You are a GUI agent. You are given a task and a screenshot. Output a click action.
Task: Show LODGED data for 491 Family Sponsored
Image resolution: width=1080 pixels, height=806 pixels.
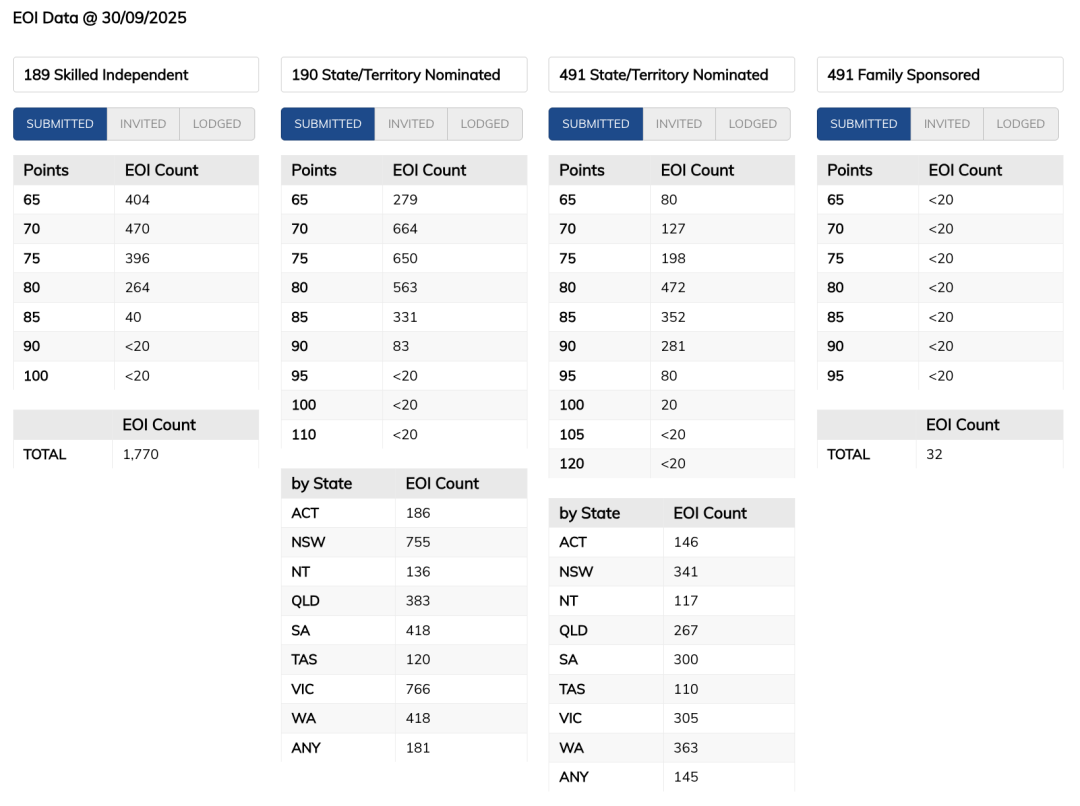(1021, 124)
